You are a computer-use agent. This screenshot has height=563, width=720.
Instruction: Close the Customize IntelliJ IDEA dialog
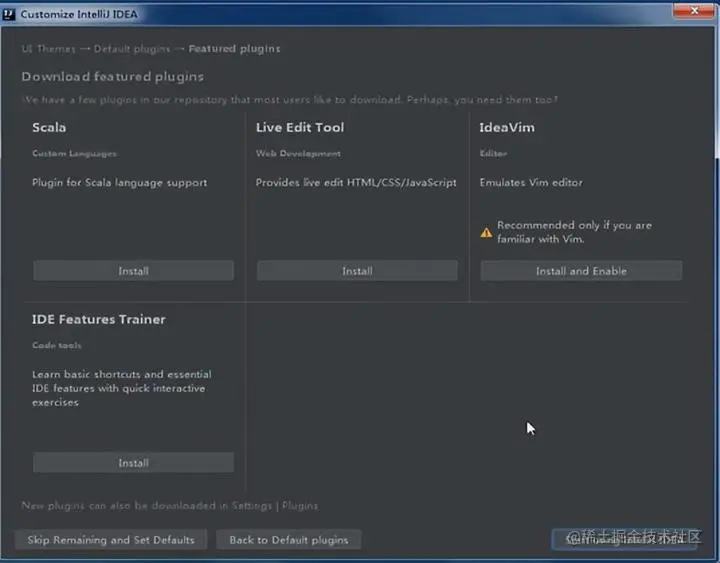[x=694, y=11]
